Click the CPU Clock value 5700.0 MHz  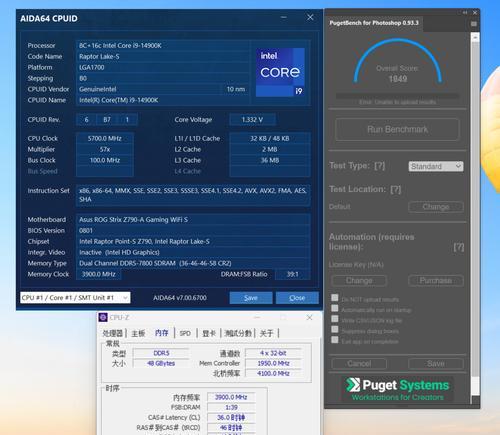point(105,138)
